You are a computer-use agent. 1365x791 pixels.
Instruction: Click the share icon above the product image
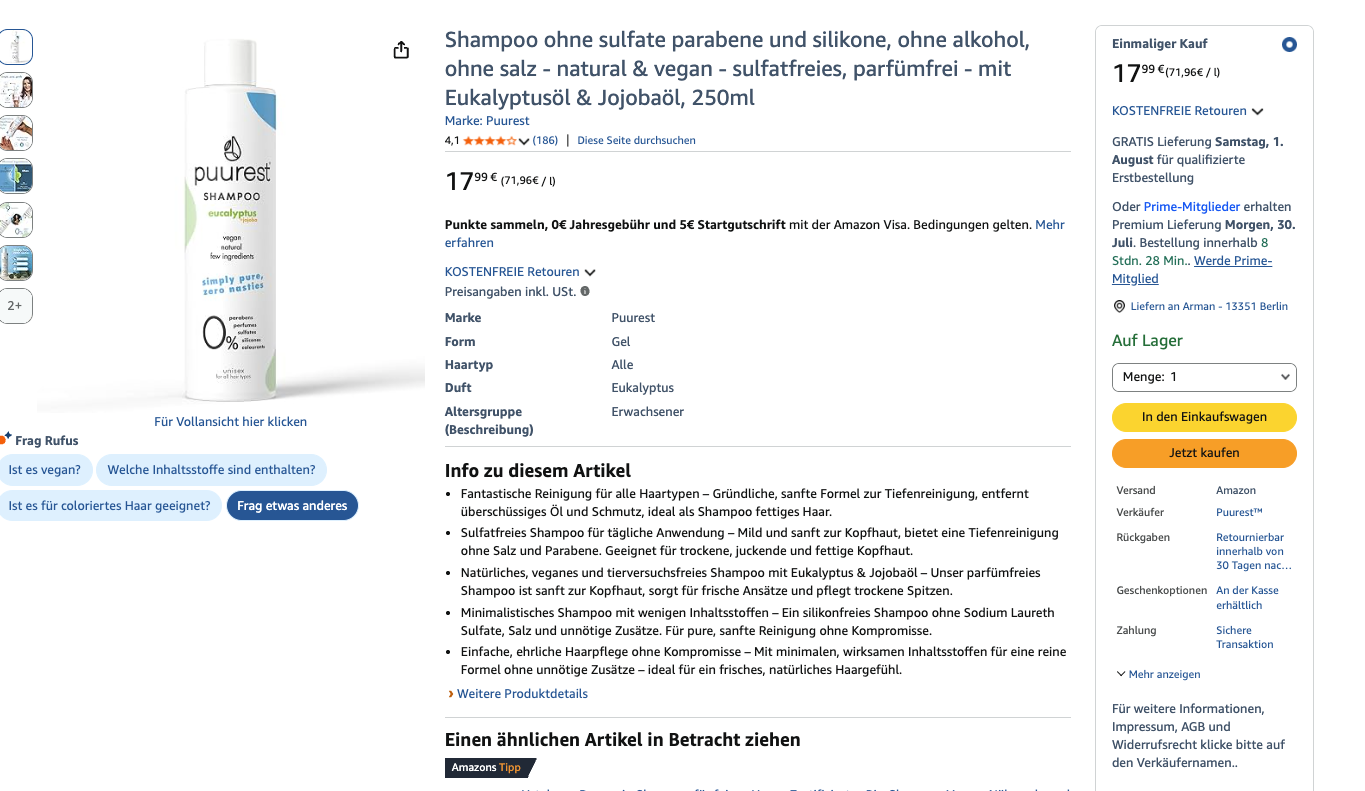tap(401, 50)
